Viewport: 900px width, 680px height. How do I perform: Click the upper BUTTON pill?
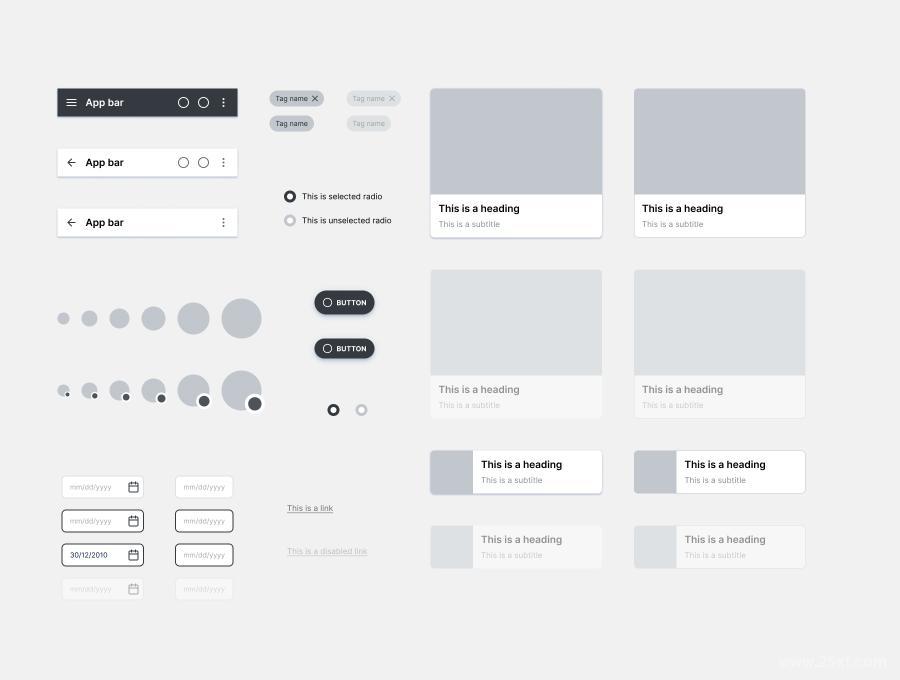point(344,303)
